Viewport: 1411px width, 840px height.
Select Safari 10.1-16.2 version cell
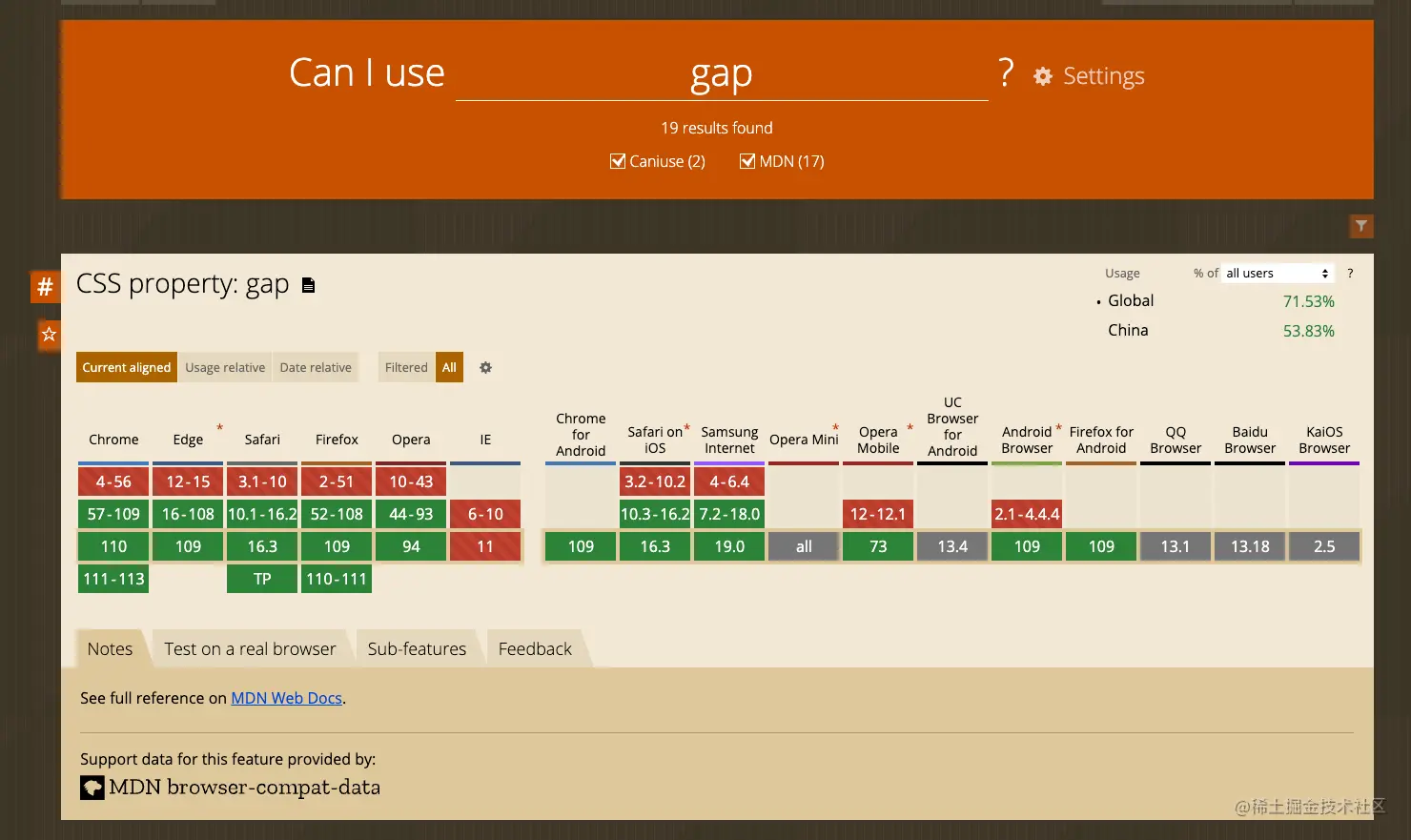[262, 514]
